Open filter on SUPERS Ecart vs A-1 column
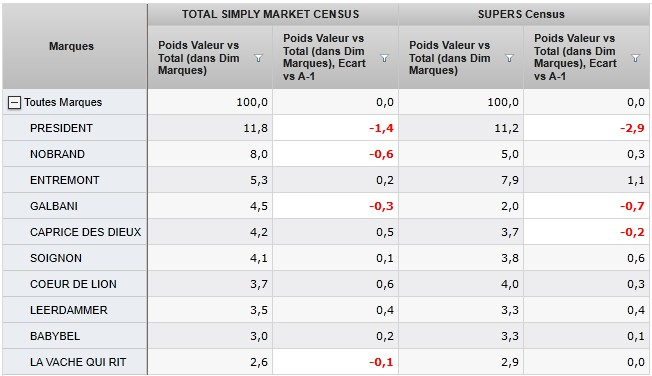This screenshot has height=376, width=652. tap(635, 58)
